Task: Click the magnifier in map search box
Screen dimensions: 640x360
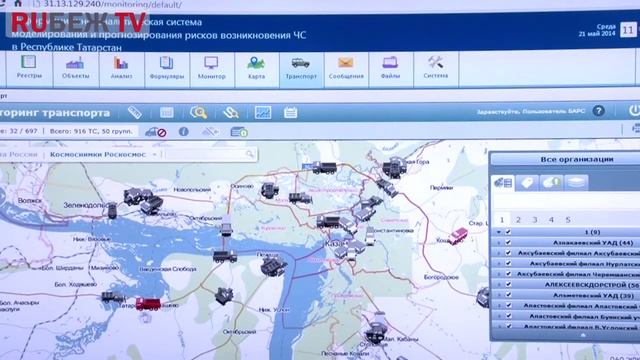Action: click(249, 154)
